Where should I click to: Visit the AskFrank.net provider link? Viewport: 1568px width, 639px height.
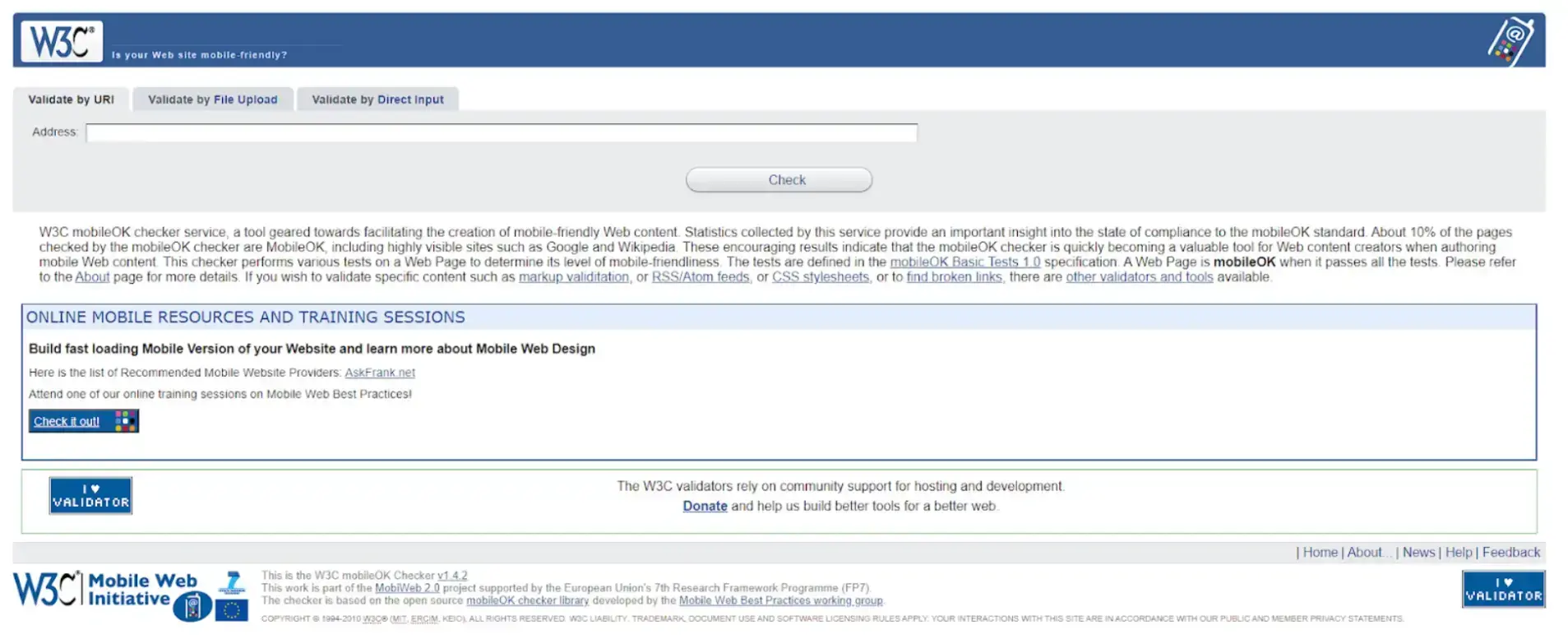click(380, 373)
